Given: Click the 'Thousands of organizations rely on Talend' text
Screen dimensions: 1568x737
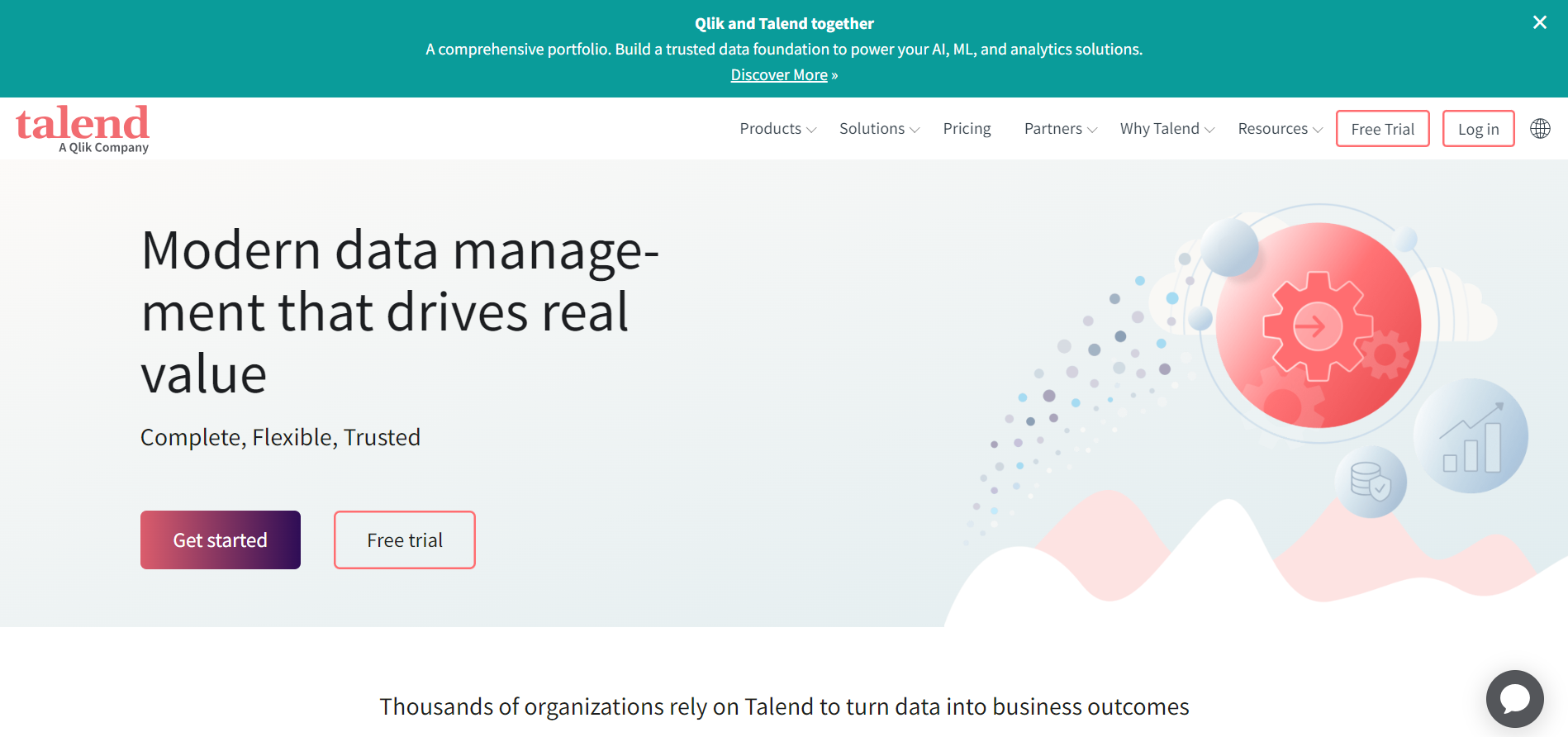Looking at the screenshot, I should 784,707.
